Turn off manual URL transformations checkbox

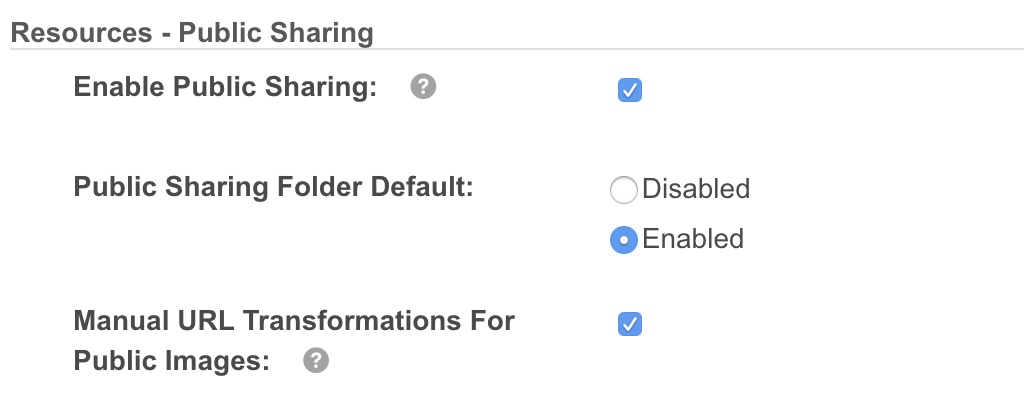tap(630, 325)
